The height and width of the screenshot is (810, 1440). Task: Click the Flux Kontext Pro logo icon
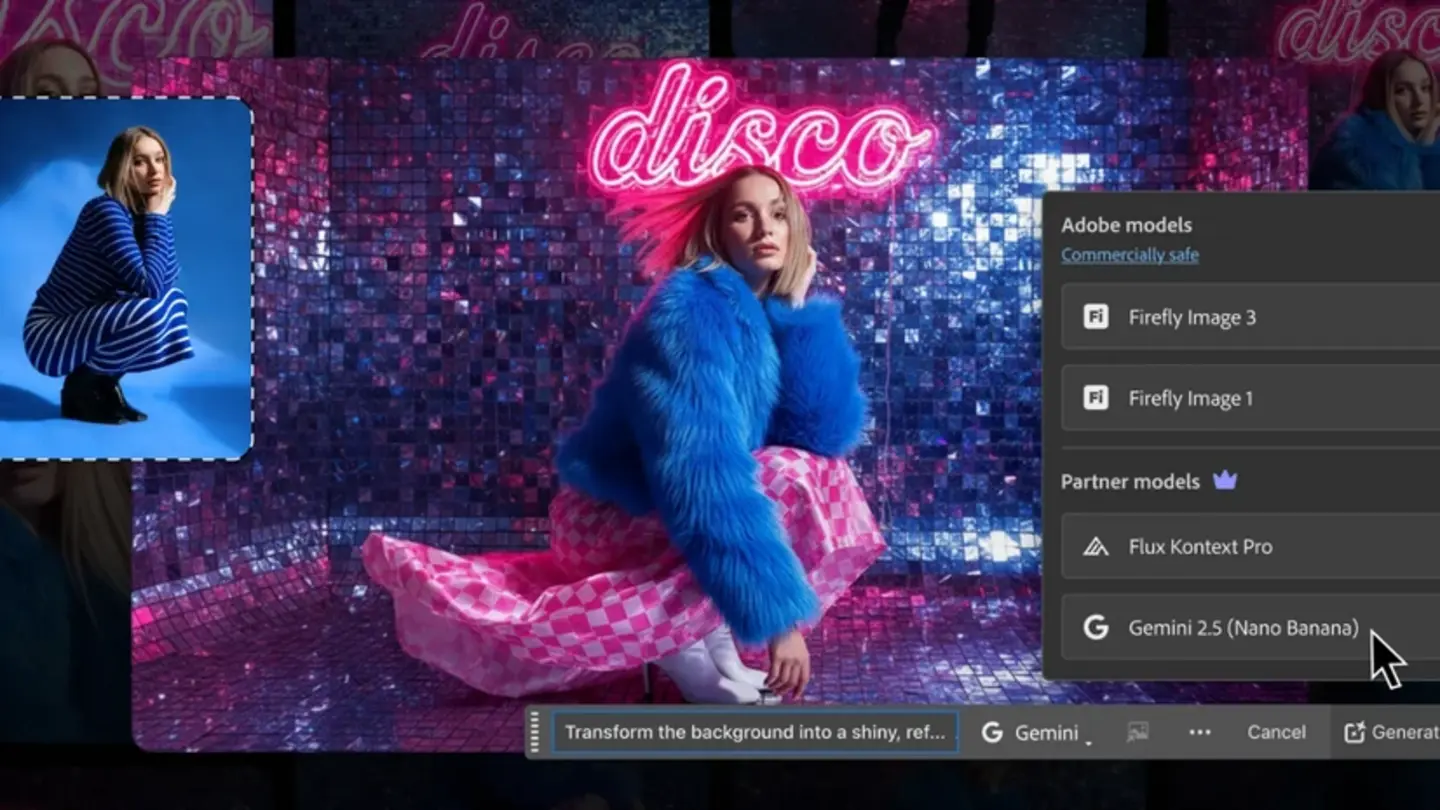[x=1096, y=547]
